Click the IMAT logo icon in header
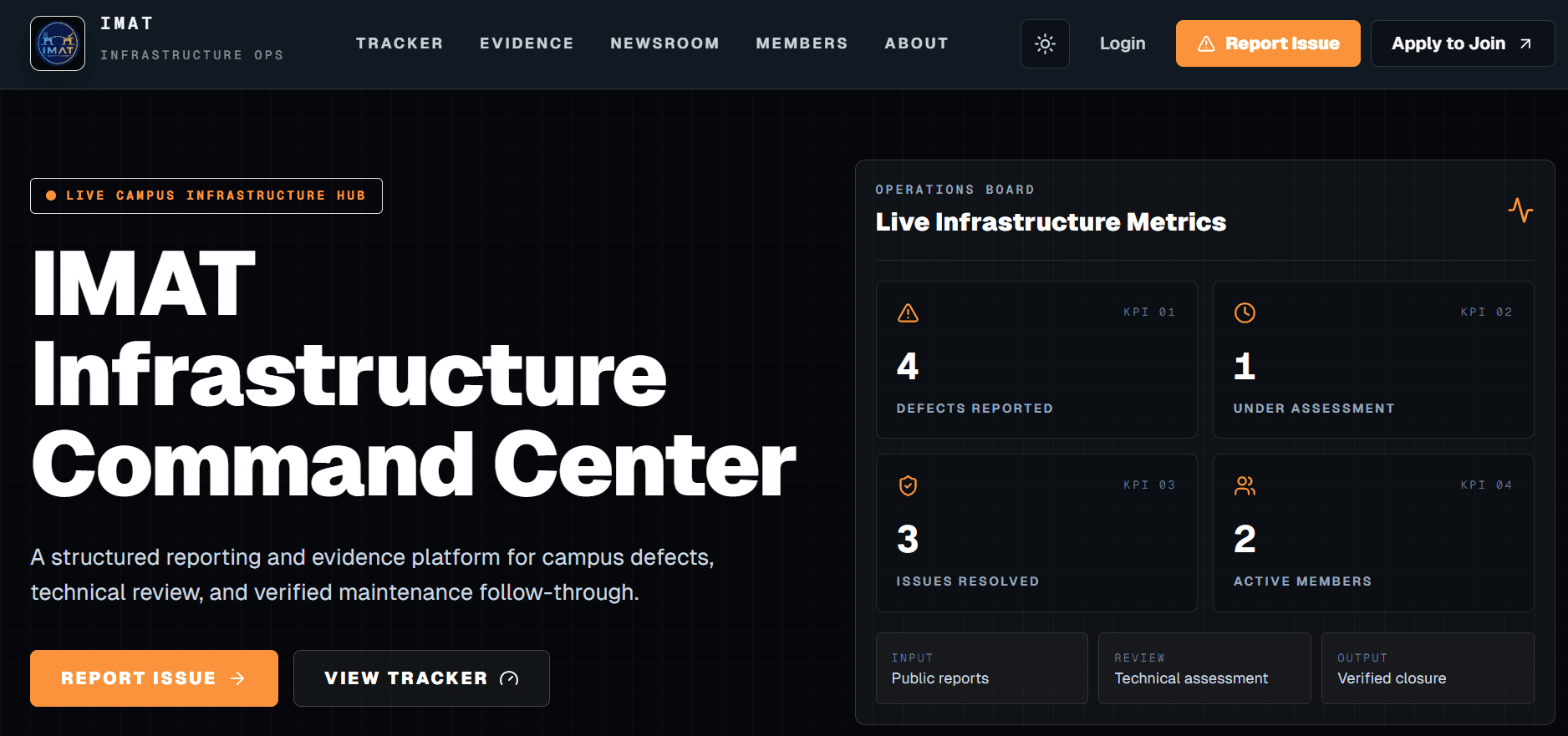 (58, 43)
